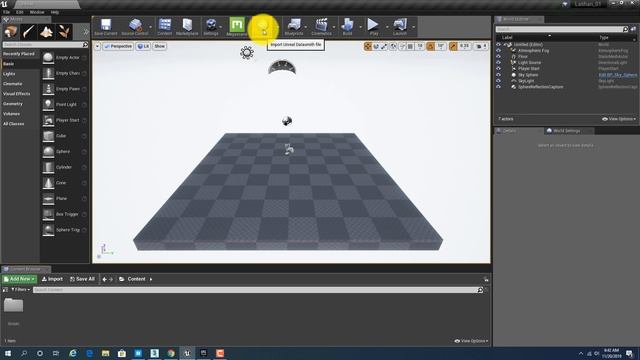Click the Save All button
The height and width of the screenshot is (360, 640).
82,279
